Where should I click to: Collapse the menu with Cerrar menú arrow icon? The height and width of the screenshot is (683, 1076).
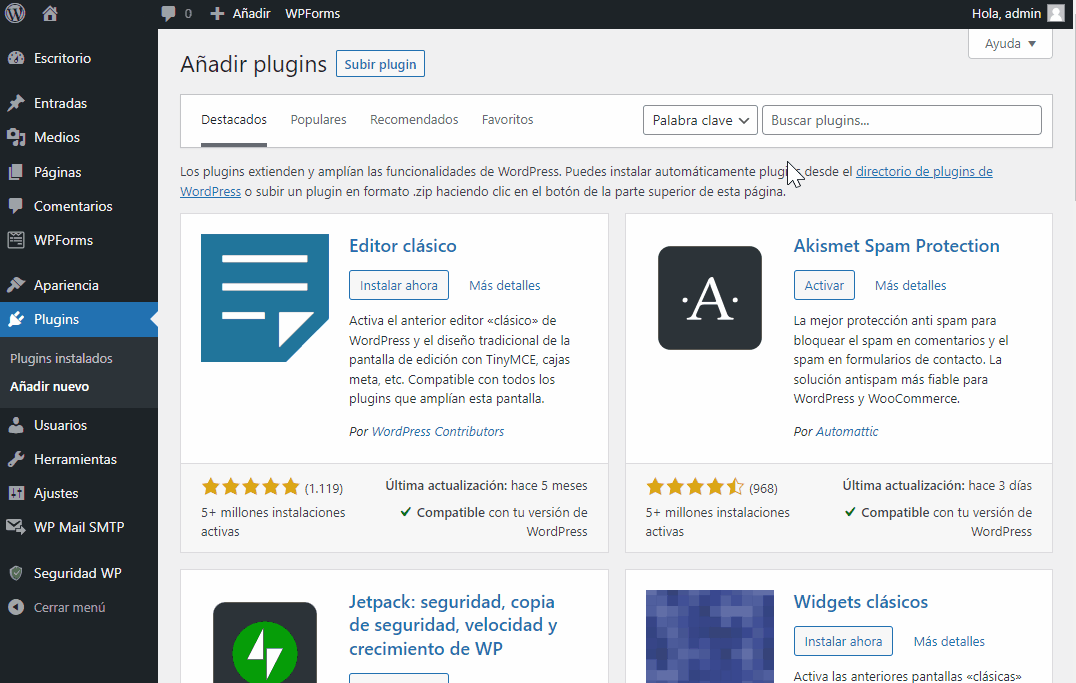[x=16, y=607]
